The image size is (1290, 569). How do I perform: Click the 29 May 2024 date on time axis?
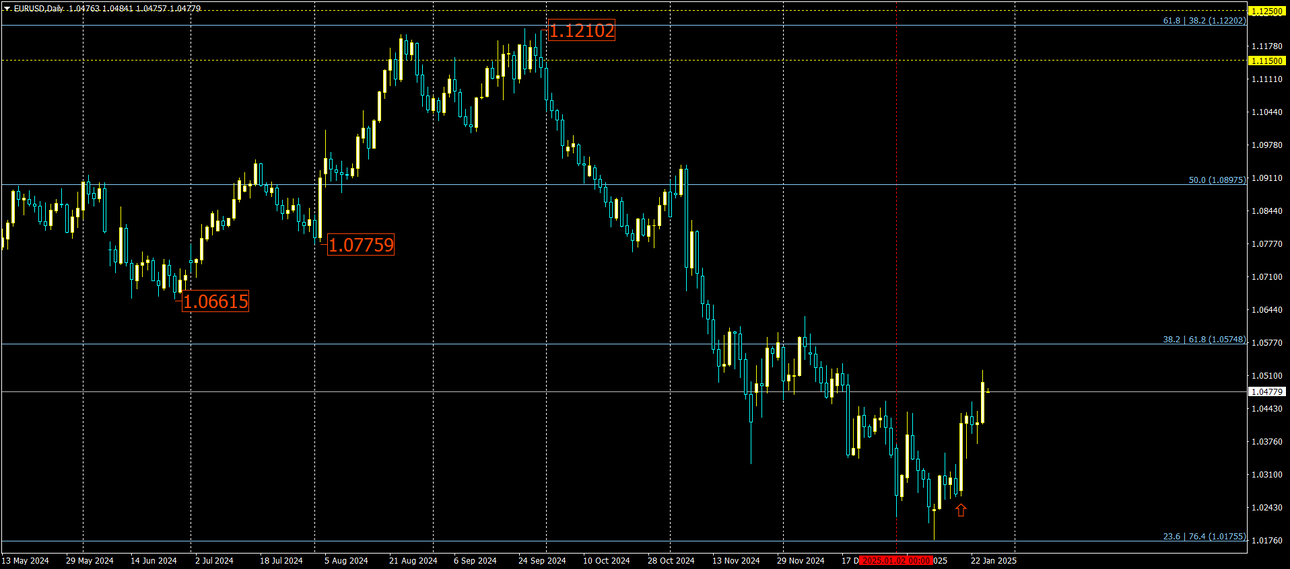[x=90, y=560]
